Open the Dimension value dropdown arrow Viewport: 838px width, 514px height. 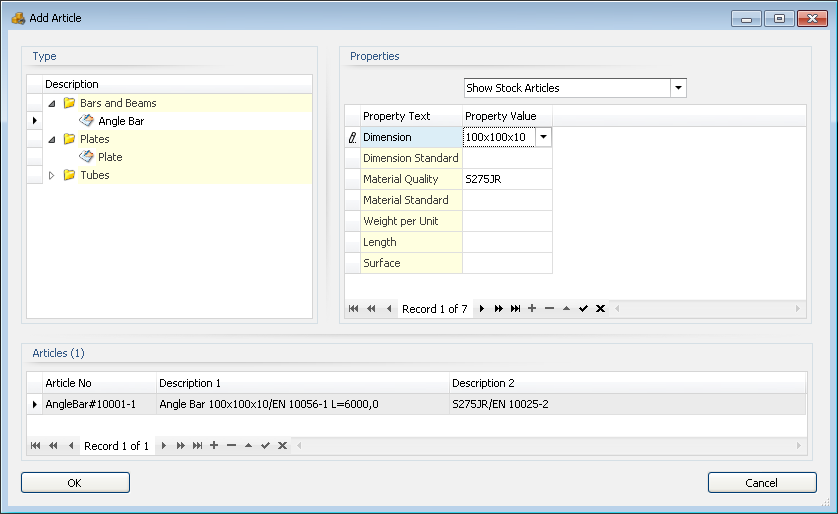click(543, 137)
